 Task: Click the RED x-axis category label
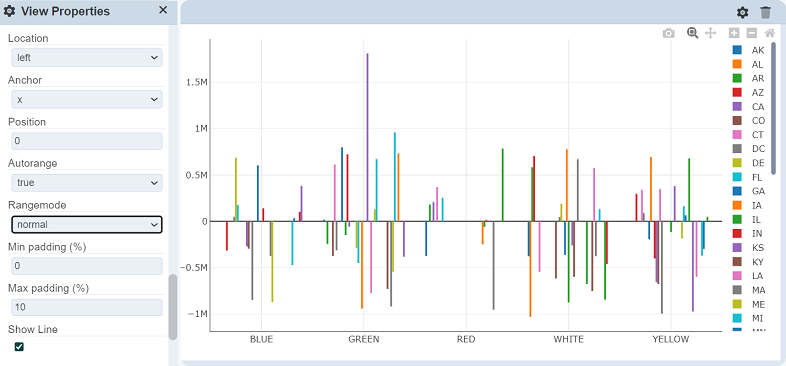[466, 339]
